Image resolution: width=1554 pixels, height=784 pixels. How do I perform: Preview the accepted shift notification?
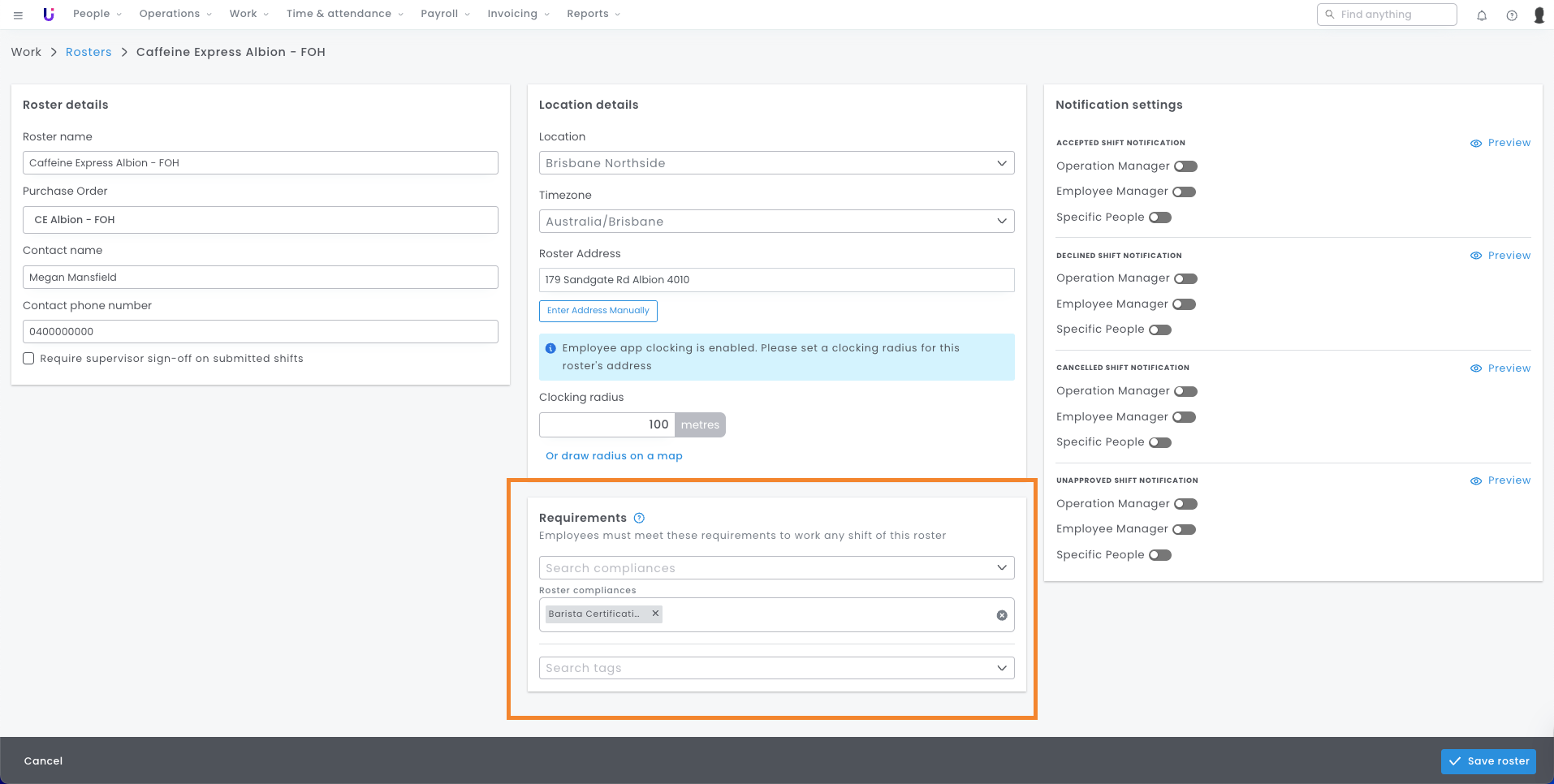[1500, 143]
